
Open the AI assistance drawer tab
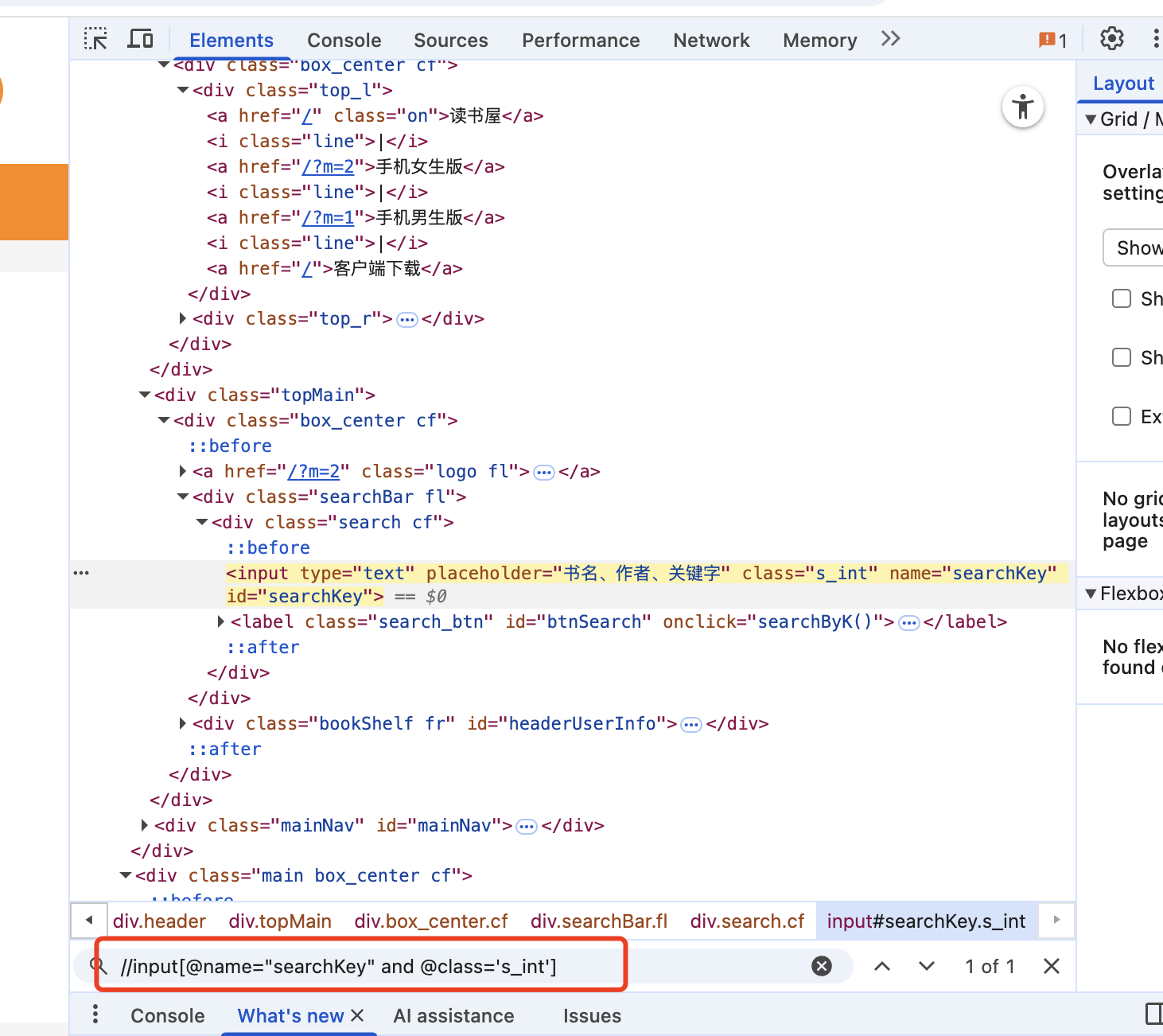point(453,1016)
